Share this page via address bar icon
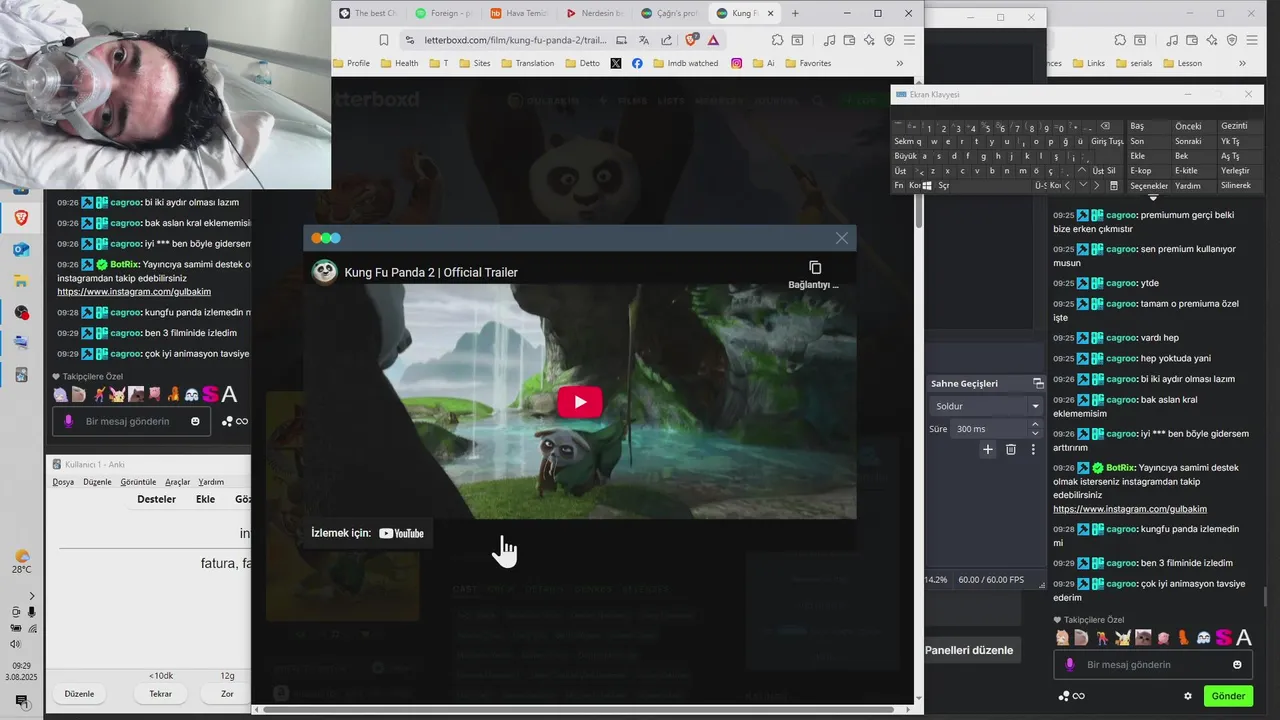The height and width of the screenshot is (720, 1280). (666, 40)
